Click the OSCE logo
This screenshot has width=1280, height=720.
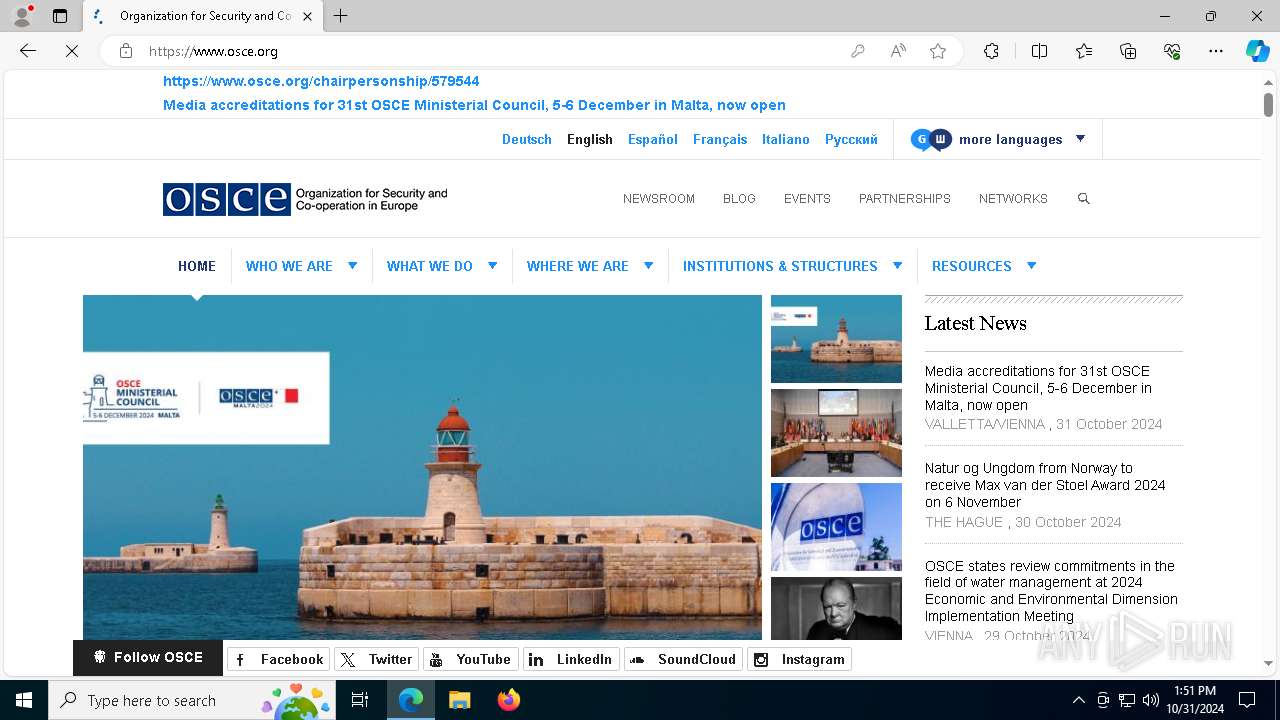(x=305, y=199)
